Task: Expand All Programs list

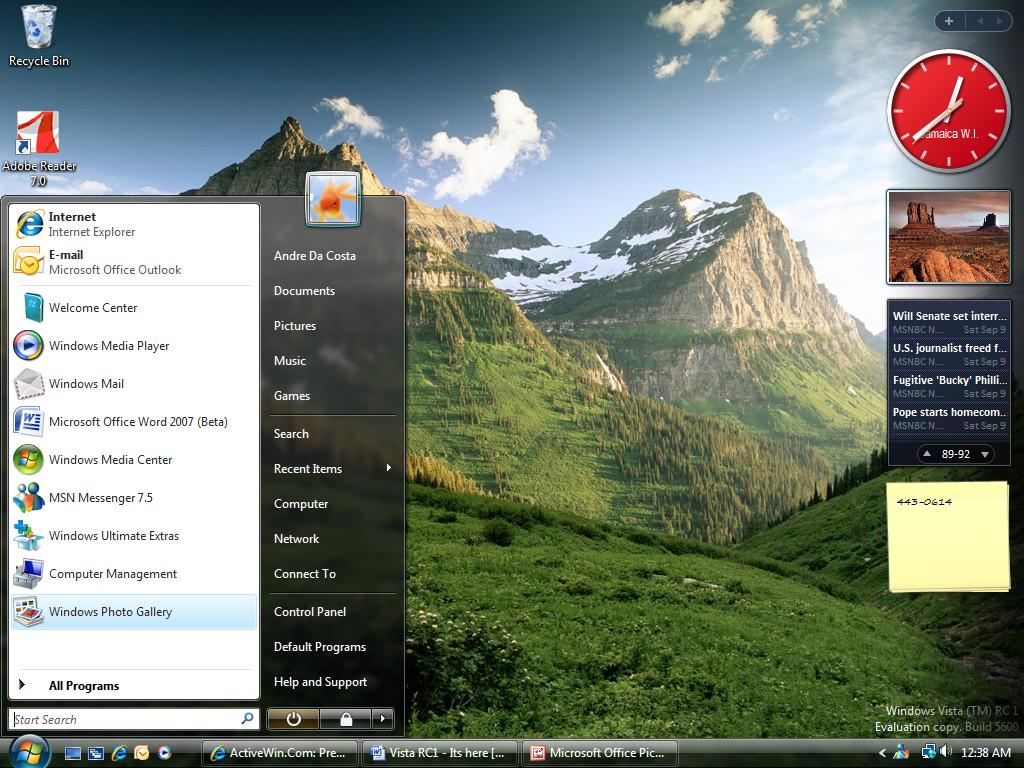Action: pyautogui.click(x=134, y=685)
